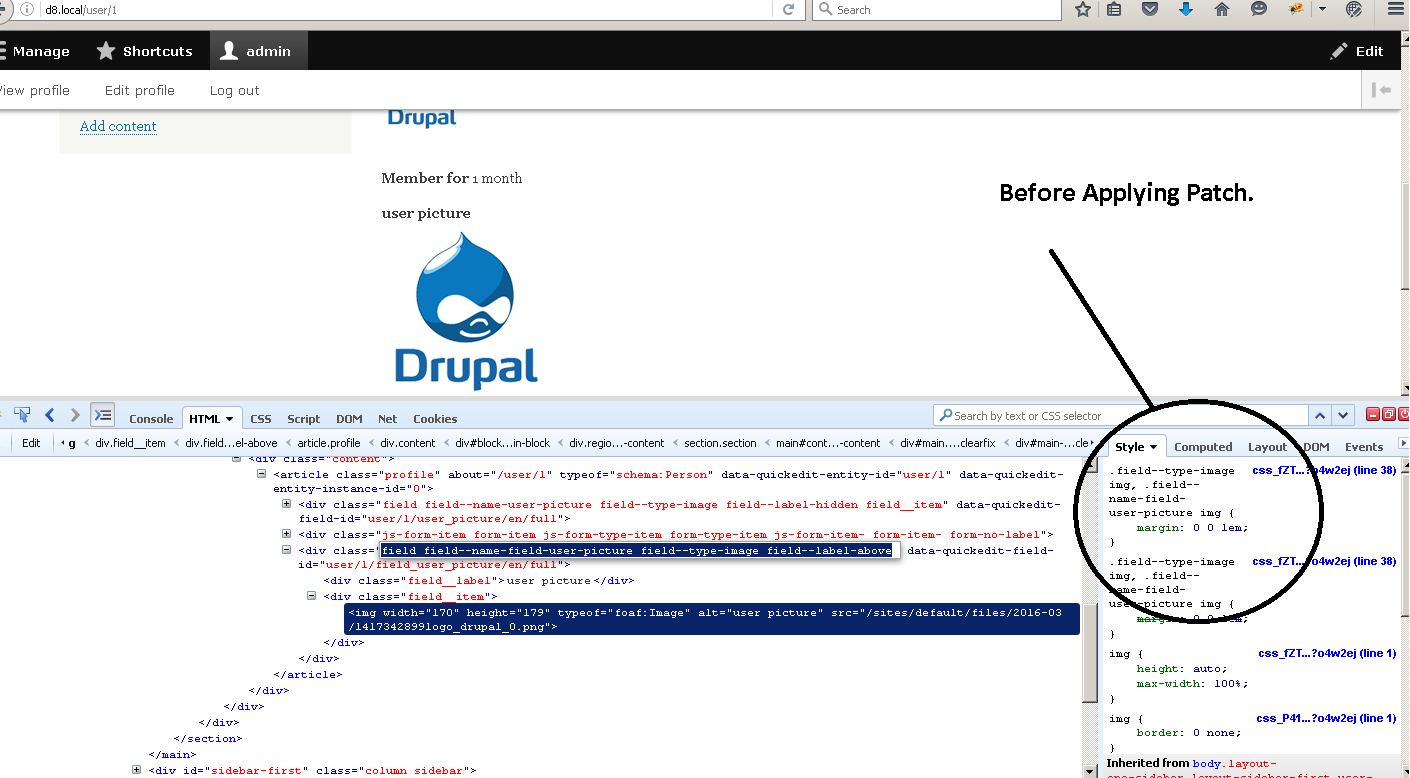The height and width of the screenshot is (778, 1410).
Task: Click the Pocket save icon
Action: click(1150, 9)
